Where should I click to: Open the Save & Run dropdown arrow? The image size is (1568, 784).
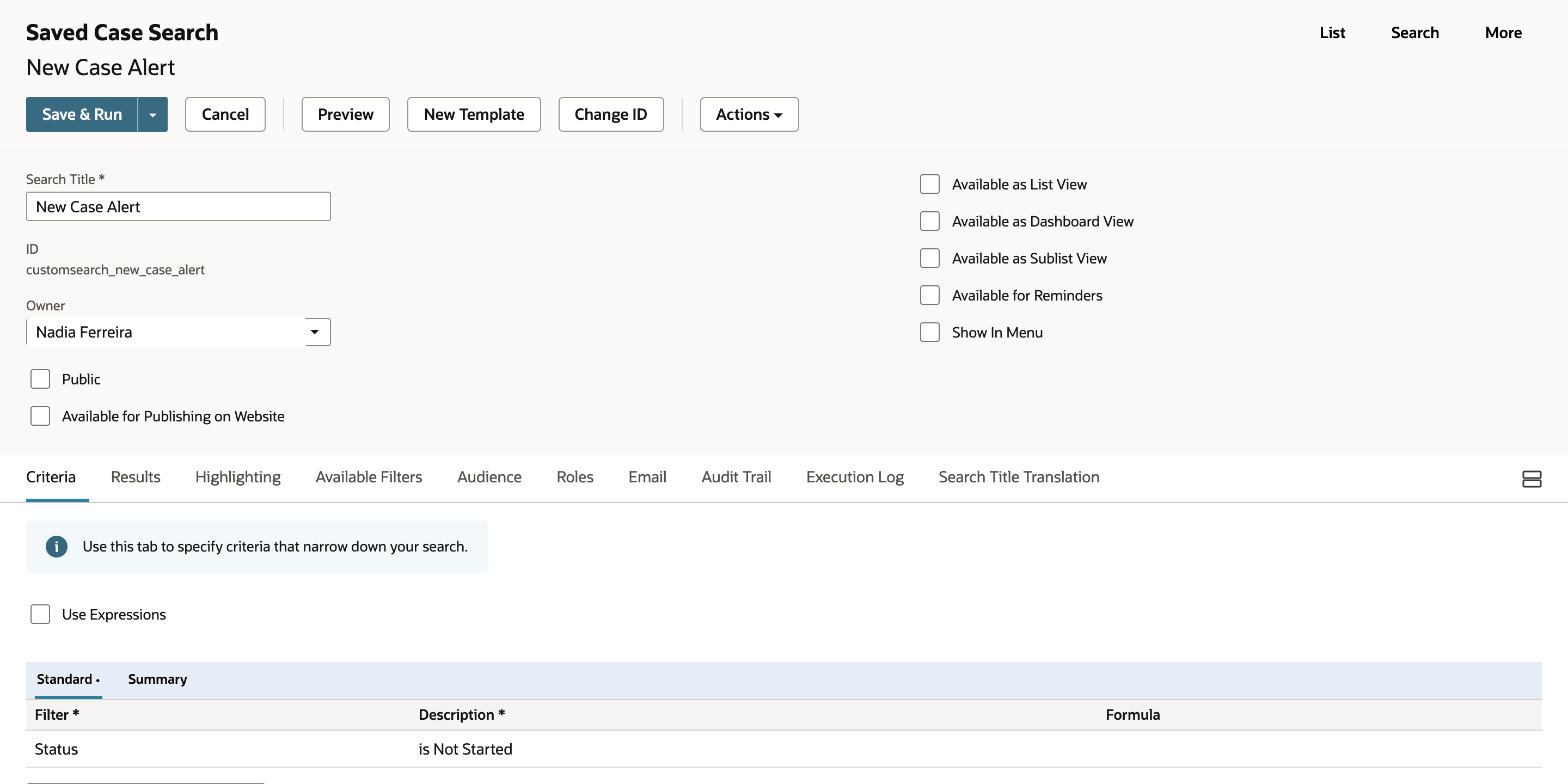click(x=153, y=114)
